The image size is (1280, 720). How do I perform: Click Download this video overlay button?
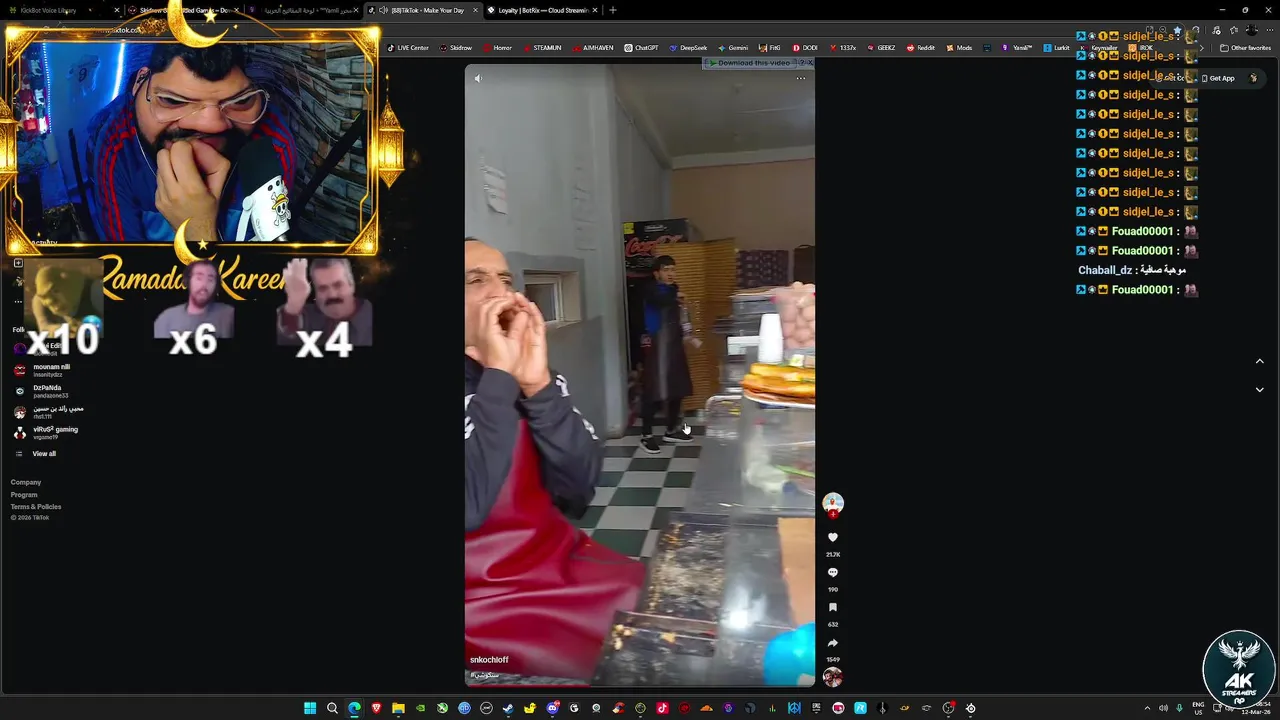[752, 63]
